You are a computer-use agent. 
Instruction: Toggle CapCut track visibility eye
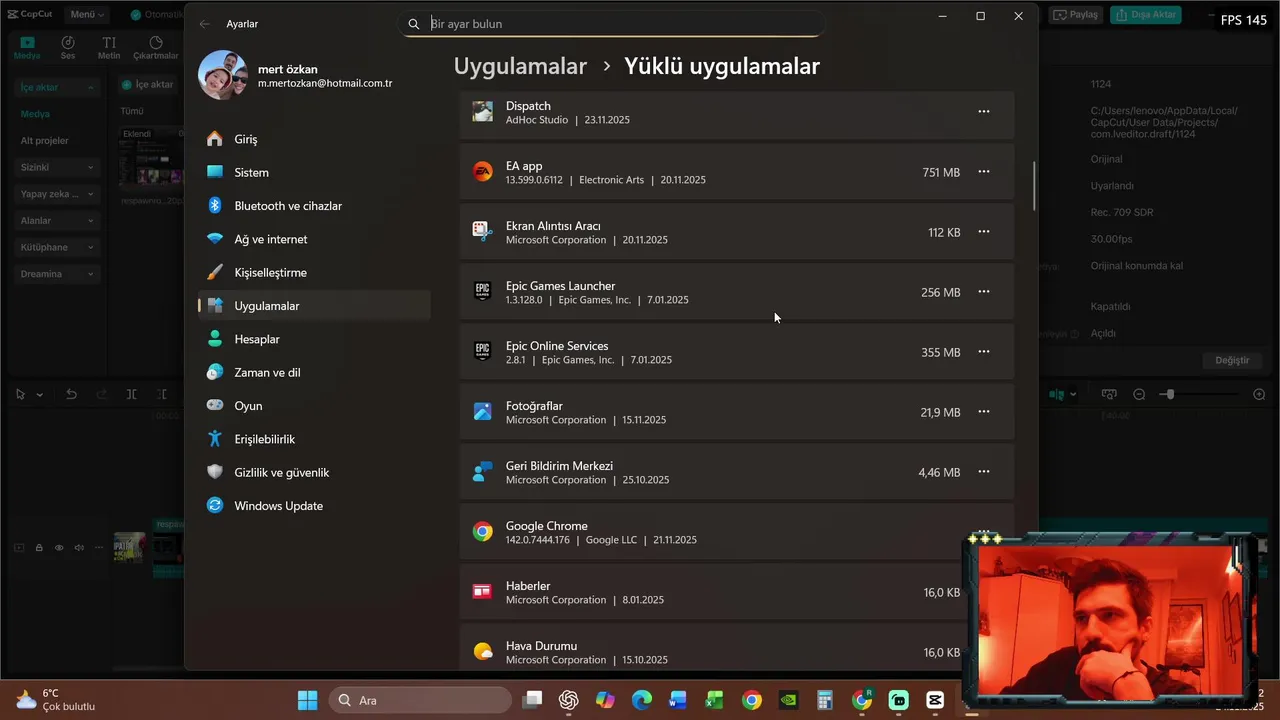59,547
